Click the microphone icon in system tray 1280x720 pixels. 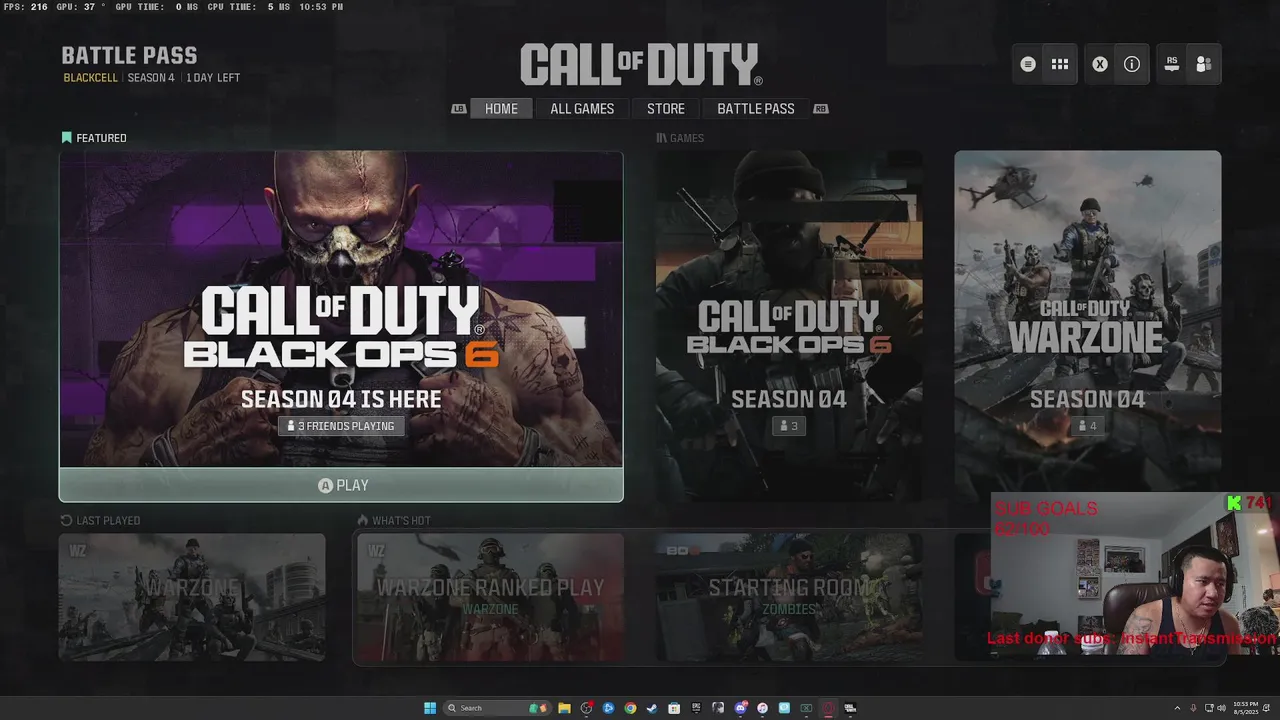coord(1193,708)
